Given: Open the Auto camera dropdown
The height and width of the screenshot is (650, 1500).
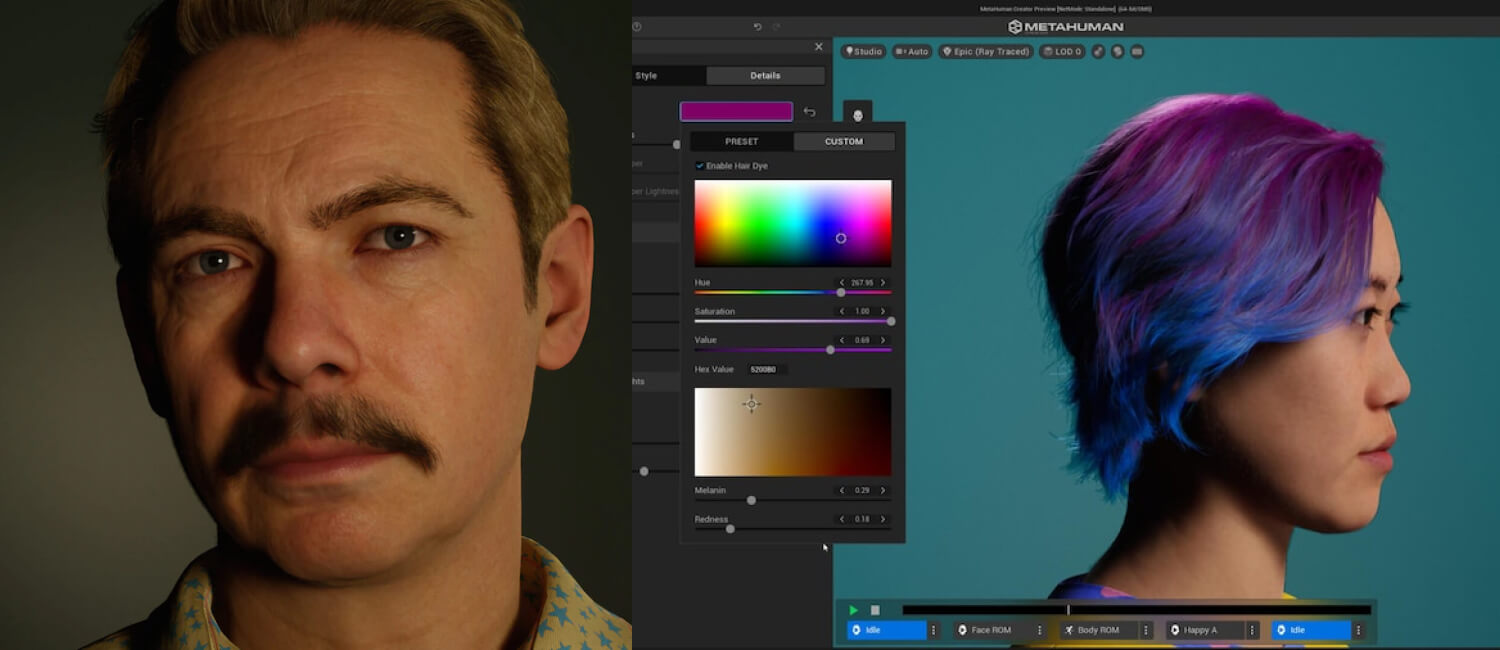Looking at the screenshot, I should (911, 51).
